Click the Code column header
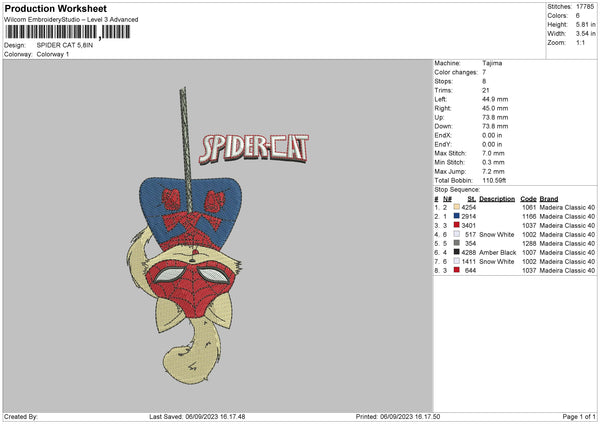Viewport: 600px width, 424px height. [x=528, y=198]
